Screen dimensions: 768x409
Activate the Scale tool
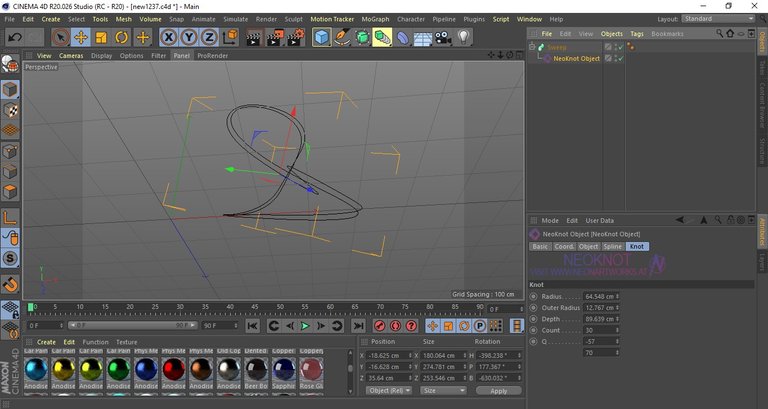click(101, 37)
